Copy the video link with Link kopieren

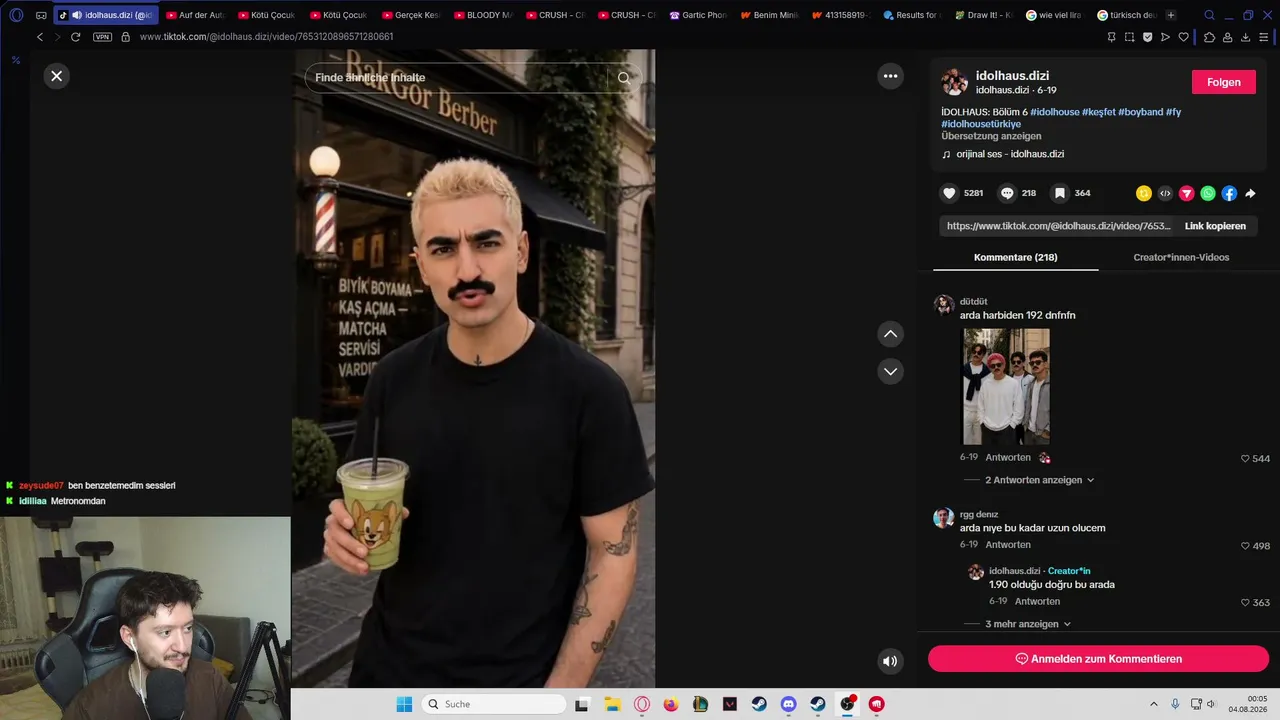pos(1215,226)
